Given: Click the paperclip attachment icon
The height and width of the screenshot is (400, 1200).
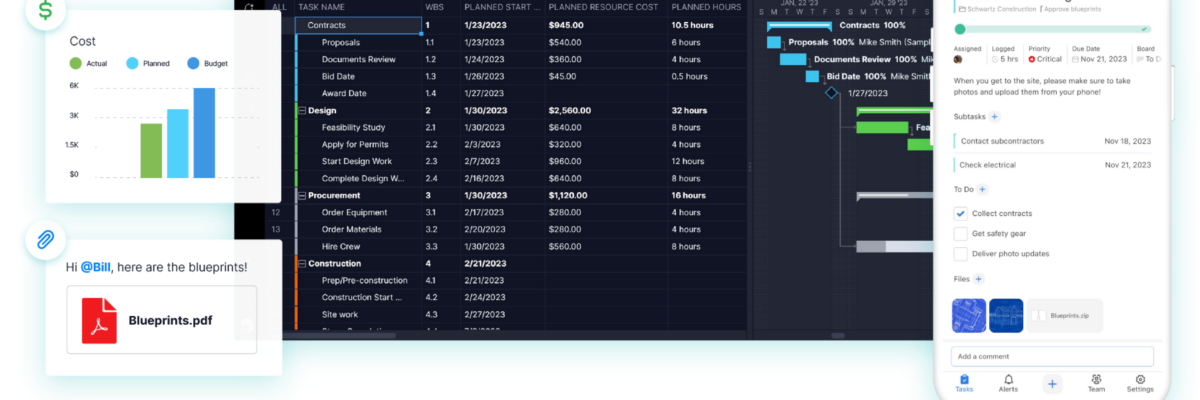Looking at the screenshot, I should click(46, 240).
